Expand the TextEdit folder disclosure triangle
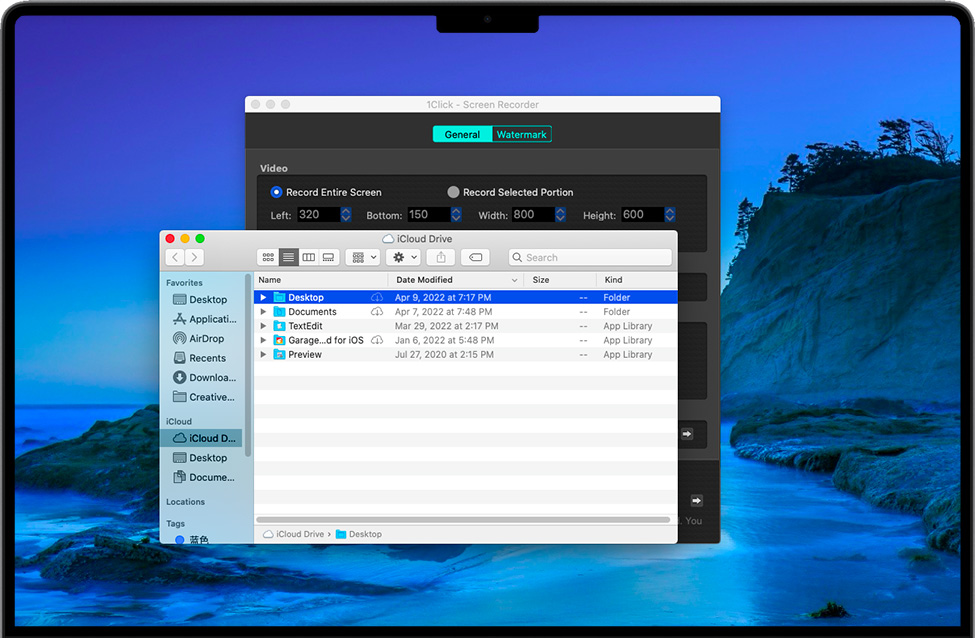 (x=264, y=326)
